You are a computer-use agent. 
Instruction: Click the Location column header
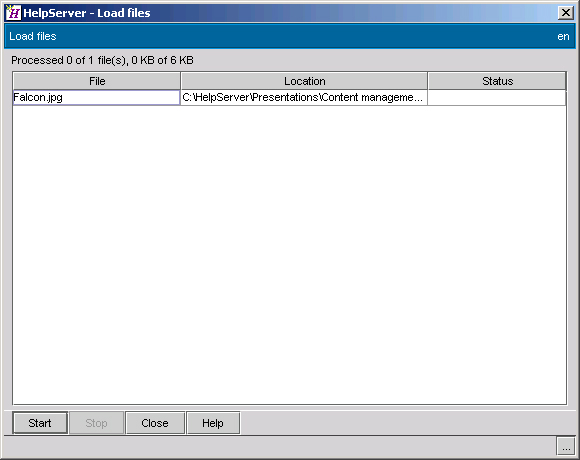tap(304, 81)
